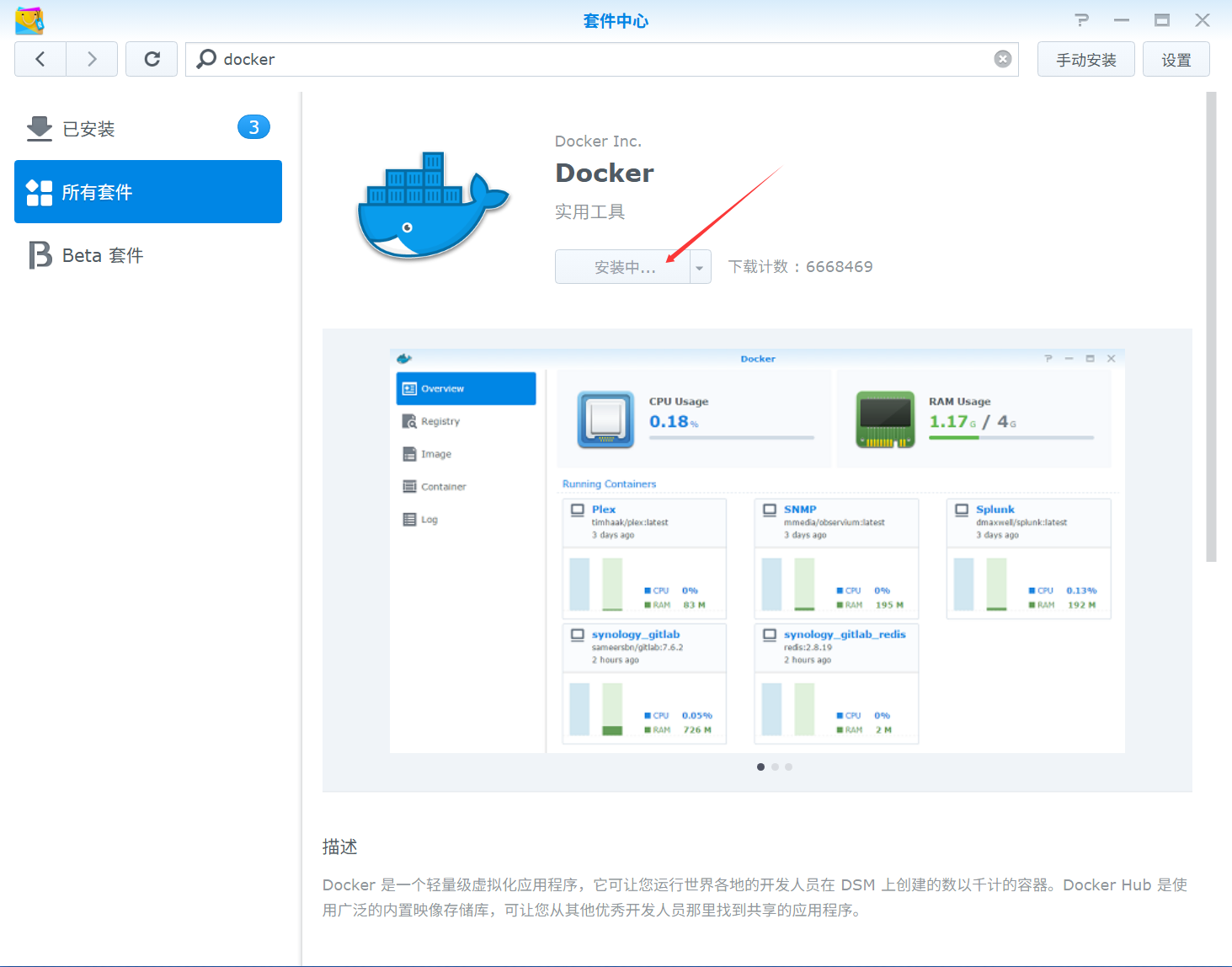Screen dimensions: 1232x967
Task: Clear the docker search text
Action: click(x=1002, y=59)
